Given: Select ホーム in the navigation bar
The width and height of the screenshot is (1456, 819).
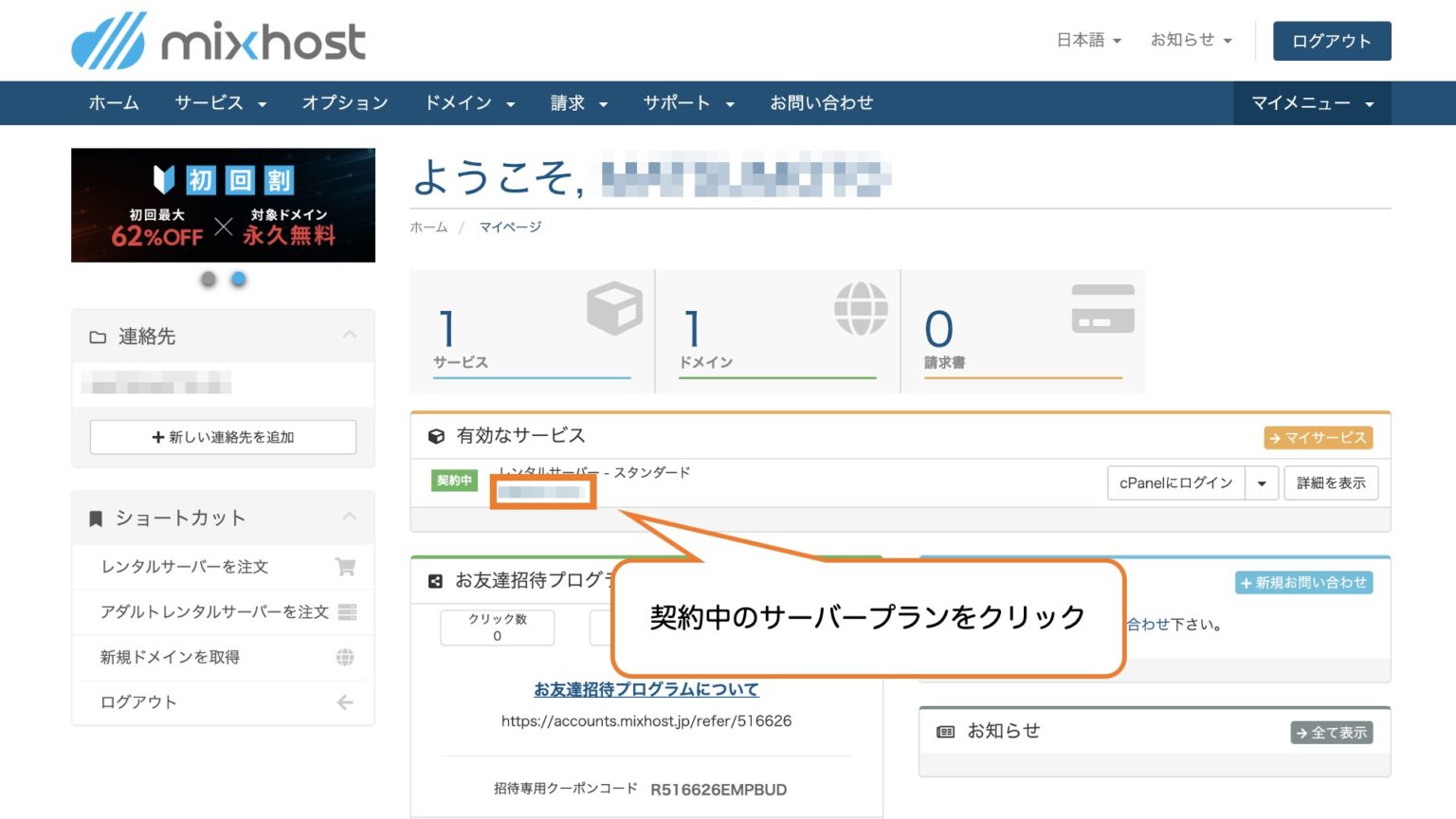Looking at the screenshot, I should (x=113, y=103).
